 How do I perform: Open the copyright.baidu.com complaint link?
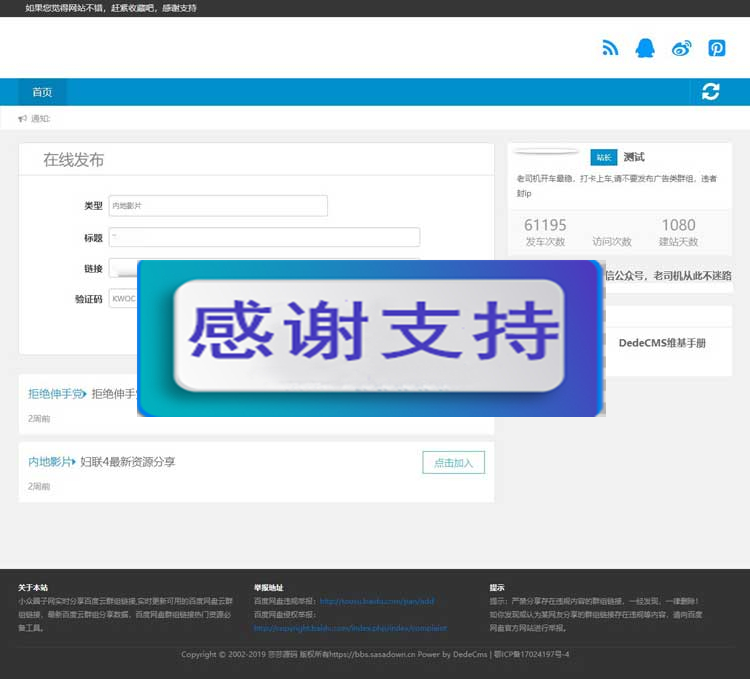pos(349,628)
